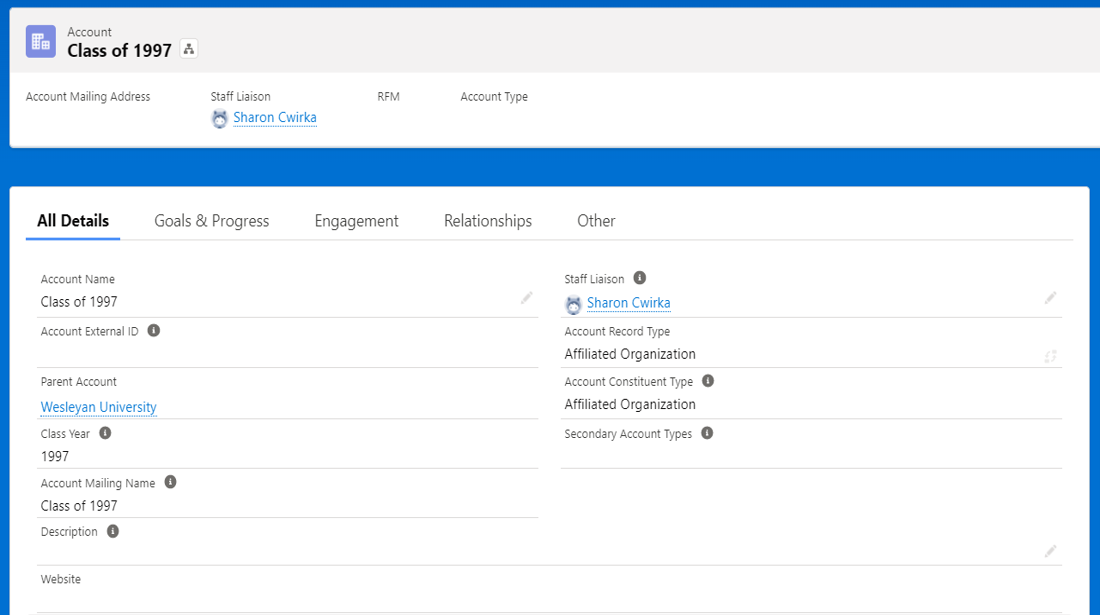This screenshot has height=615, width=1100.
Task: Open the Wesleyan University parent account link
Action: pos(99,407)
